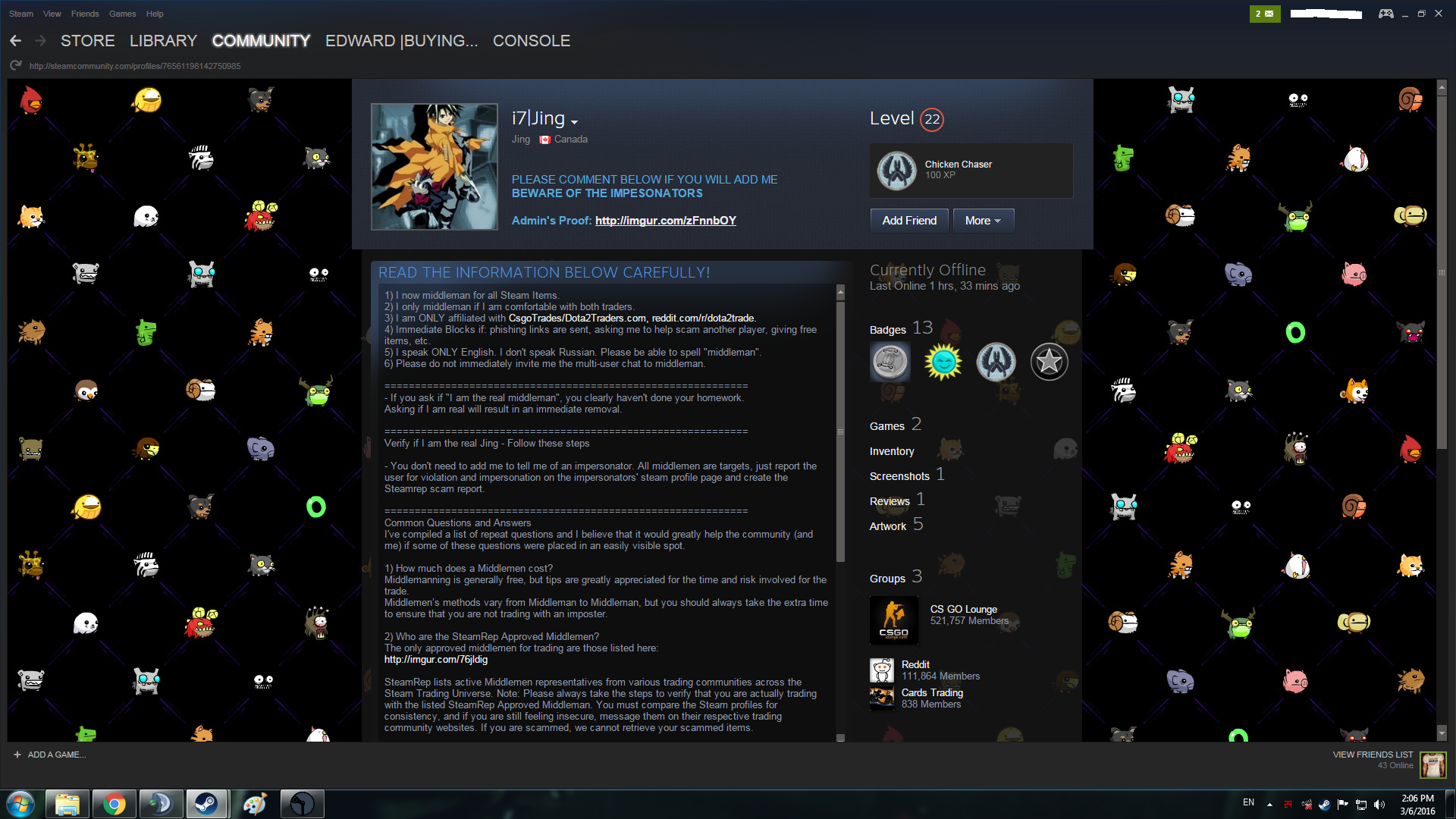The height and width of the screenshot is (819, 1456).
Task: Expand the i7|Jing name history dropdown
Action: click(x=574, y=122)
